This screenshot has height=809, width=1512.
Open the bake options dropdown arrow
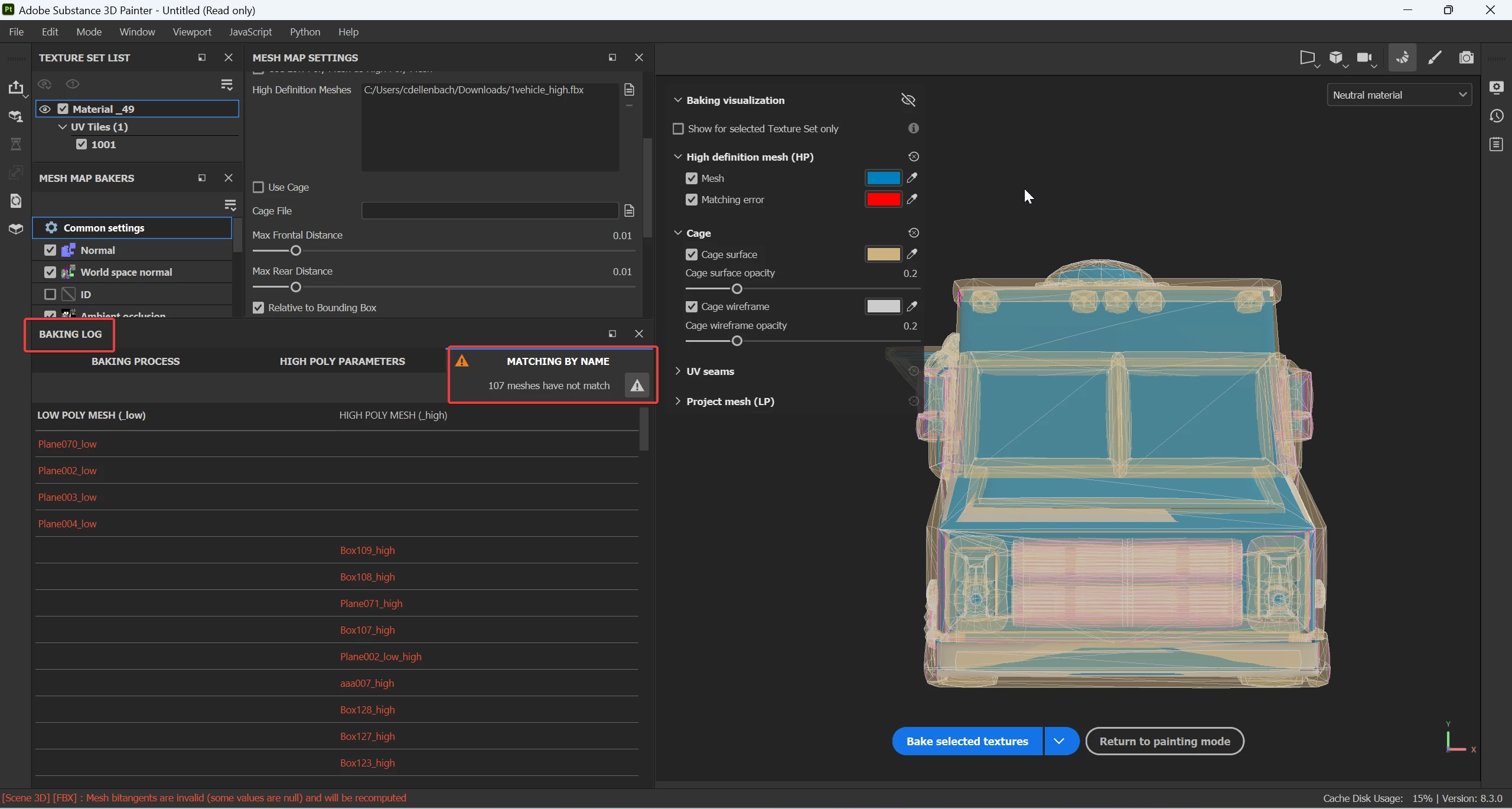point(1059,741)
